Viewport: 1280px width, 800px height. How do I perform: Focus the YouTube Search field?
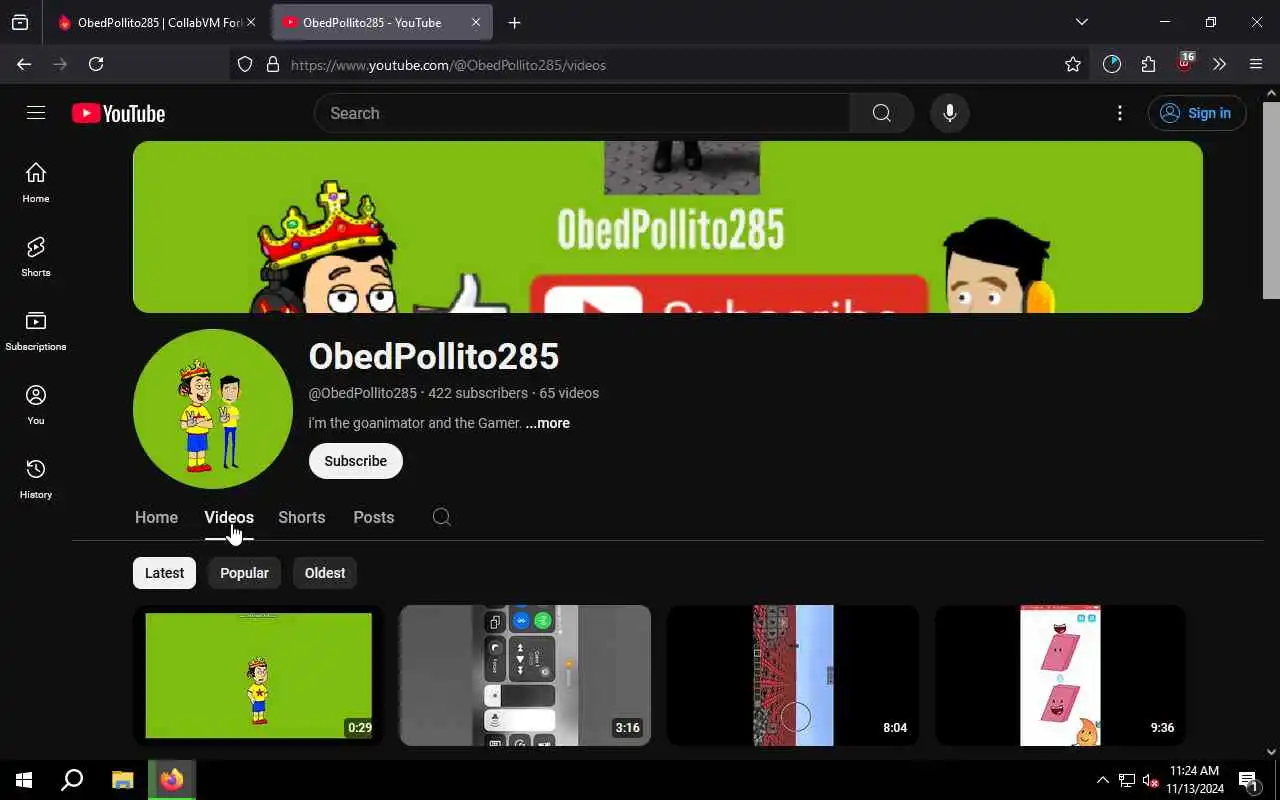point(582,113)
